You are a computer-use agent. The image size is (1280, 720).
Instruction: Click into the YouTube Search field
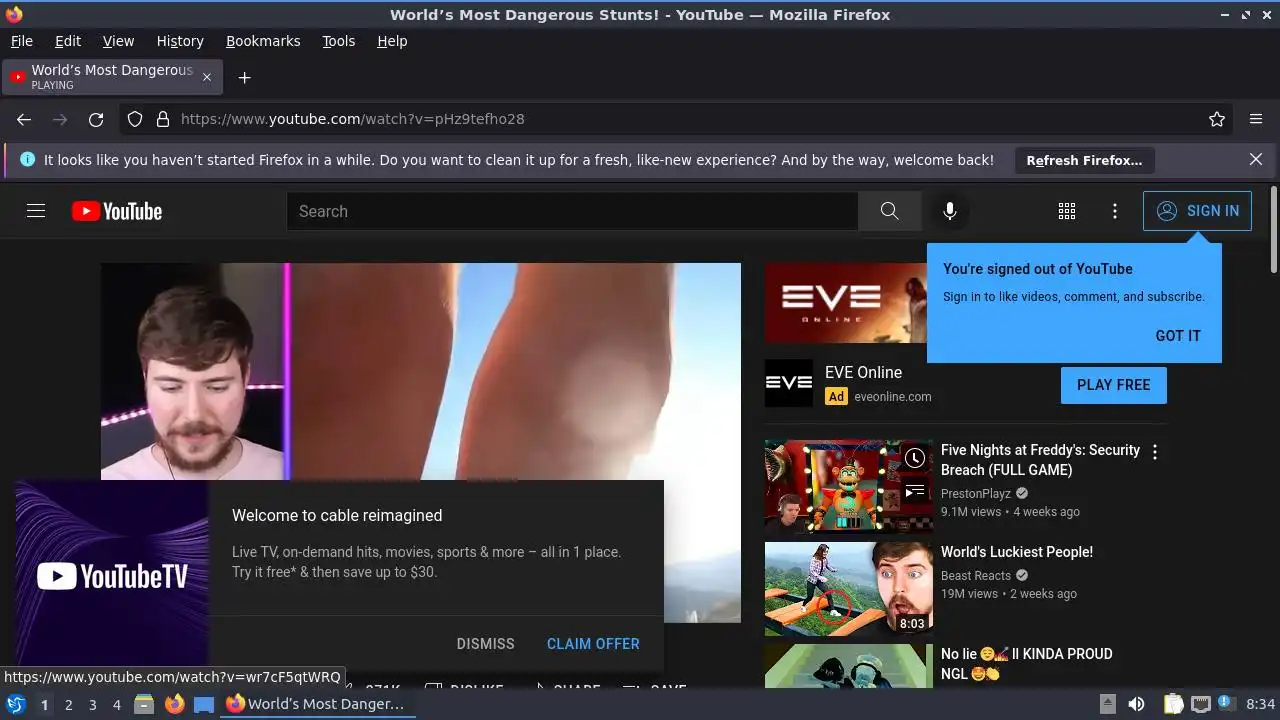point(572,211)
